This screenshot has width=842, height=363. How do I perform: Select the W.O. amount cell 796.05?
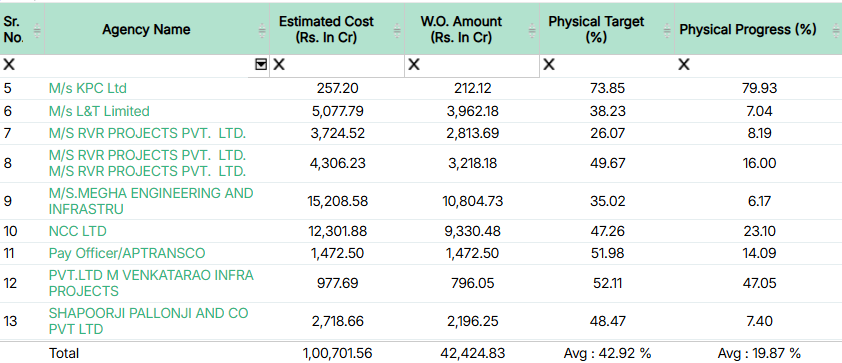point(473,283)
